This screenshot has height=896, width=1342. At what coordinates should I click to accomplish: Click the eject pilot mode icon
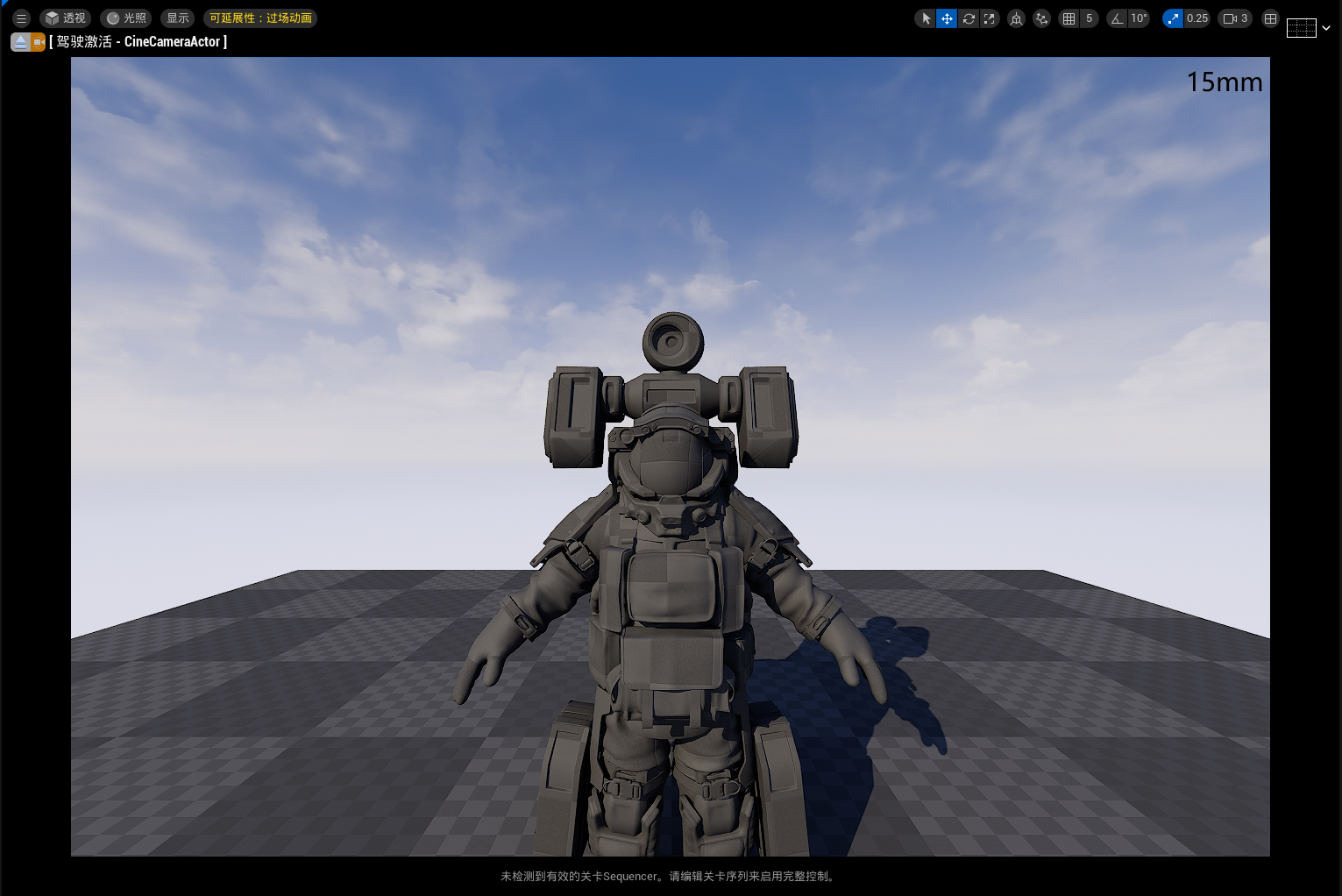click(20, 42)
